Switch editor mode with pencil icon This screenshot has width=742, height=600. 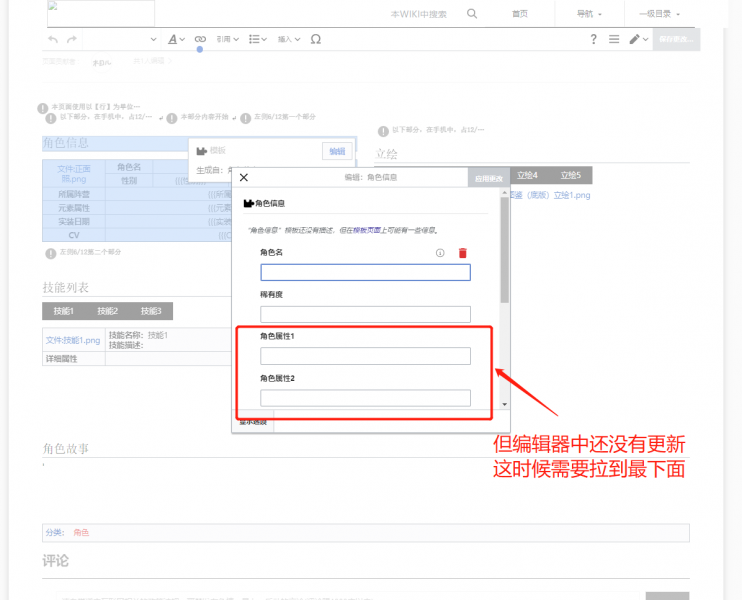(638, 39)
